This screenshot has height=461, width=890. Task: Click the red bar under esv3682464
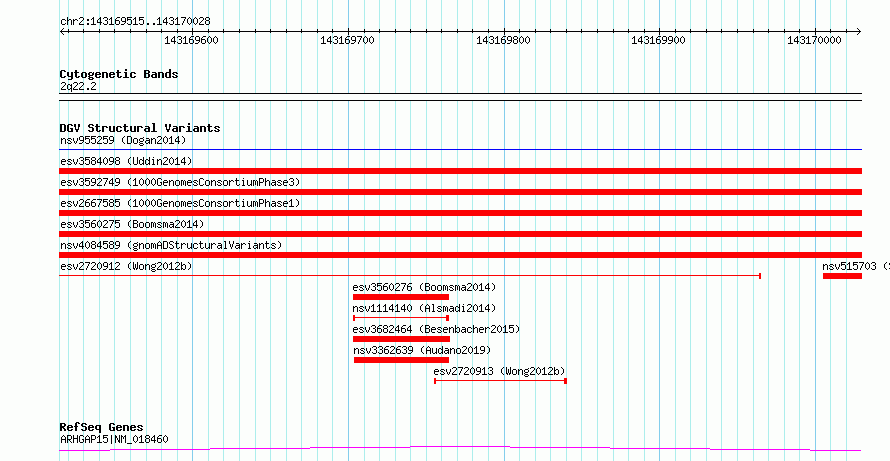[401, 339]
